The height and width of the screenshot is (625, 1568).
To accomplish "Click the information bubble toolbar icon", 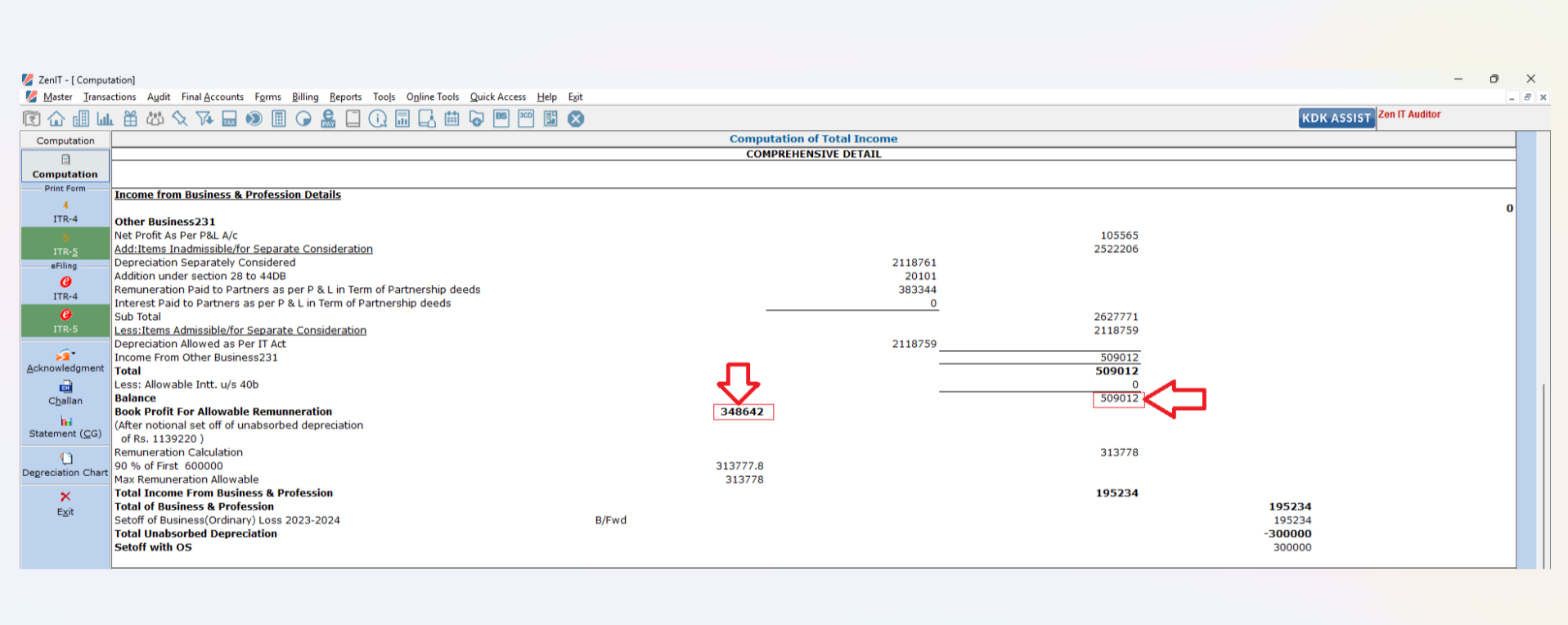I will [x=377, y=119].
